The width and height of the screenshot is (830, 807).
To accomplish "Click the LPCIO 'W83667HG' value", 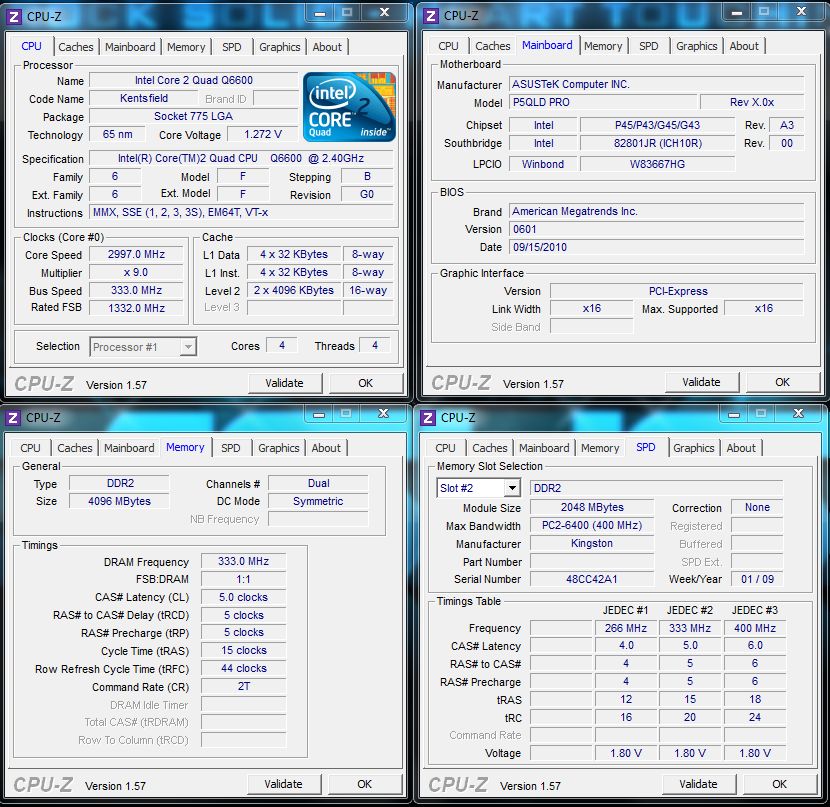I will click(x=657, y=164).
